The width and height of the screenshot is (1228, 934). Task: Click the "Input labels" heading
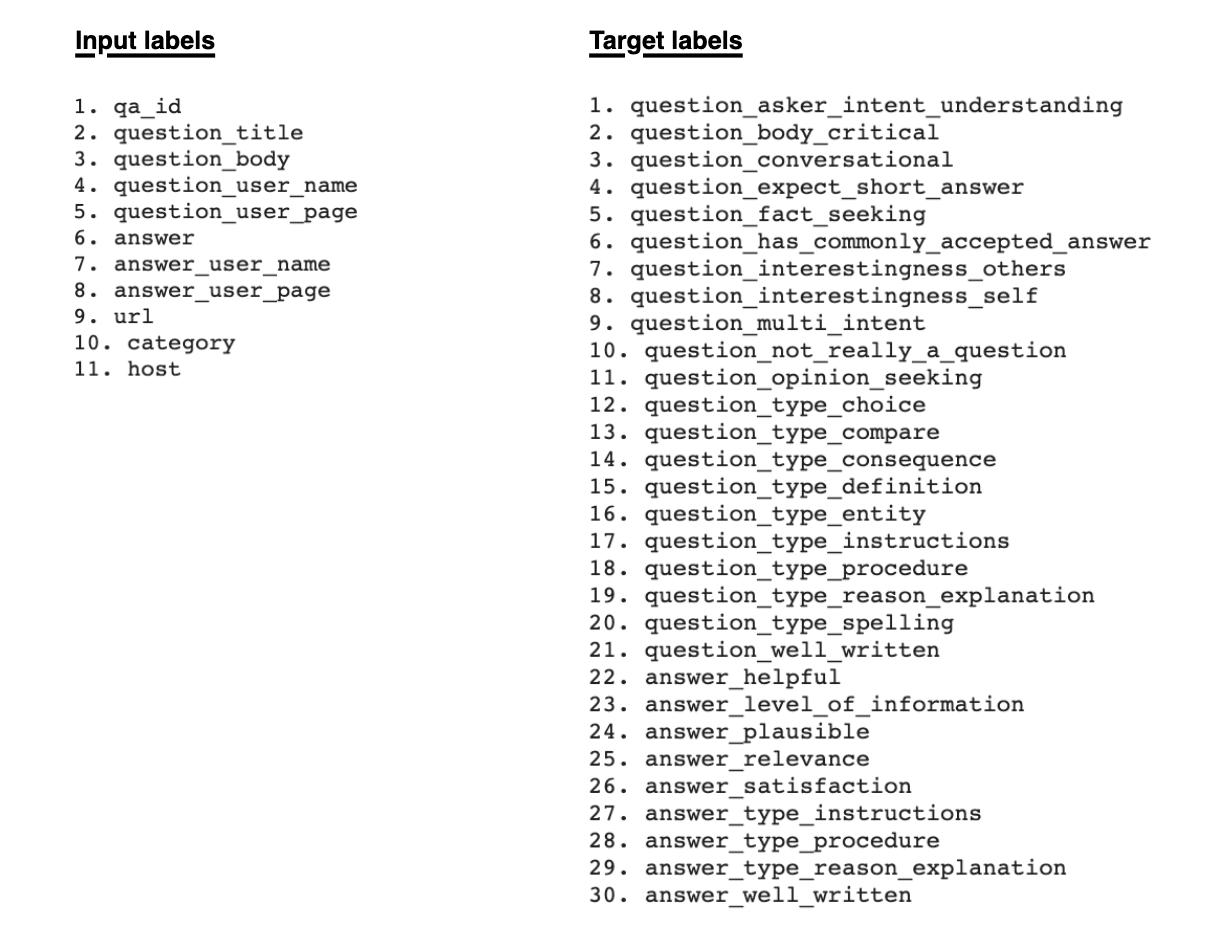click(x=145, y=41)
